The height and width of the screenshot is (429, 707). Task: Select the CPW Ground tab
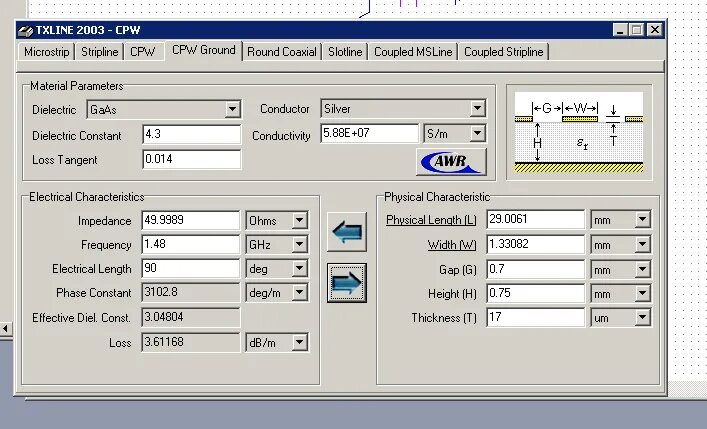[204, 50]
